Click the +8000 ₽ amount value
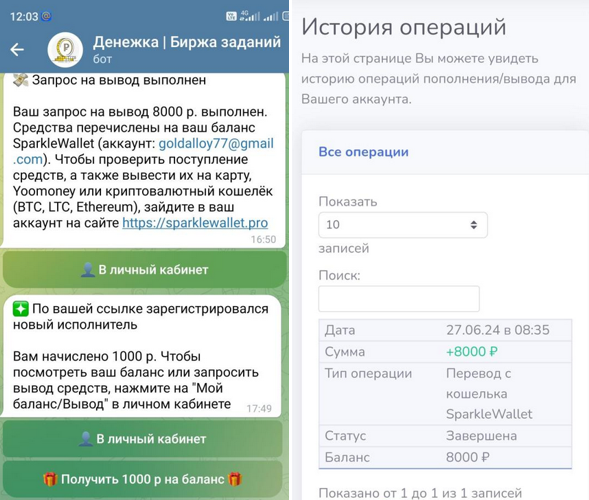 point(472,352)
